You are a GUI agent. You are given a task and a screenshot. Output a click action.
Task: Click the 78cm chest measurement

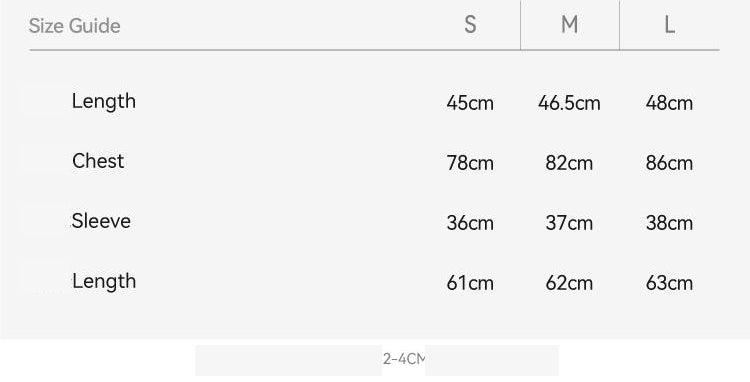pyautogui.click(x=470, y=163)
